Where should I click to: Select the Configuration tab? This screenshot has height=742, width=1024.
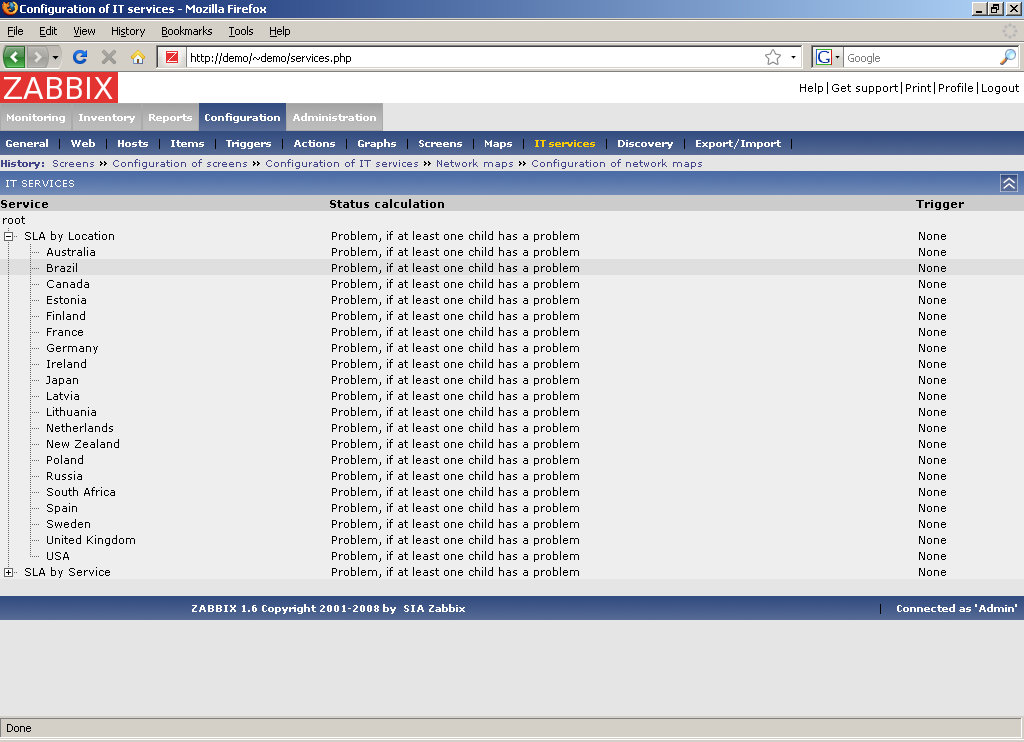[x=242, y=118]
